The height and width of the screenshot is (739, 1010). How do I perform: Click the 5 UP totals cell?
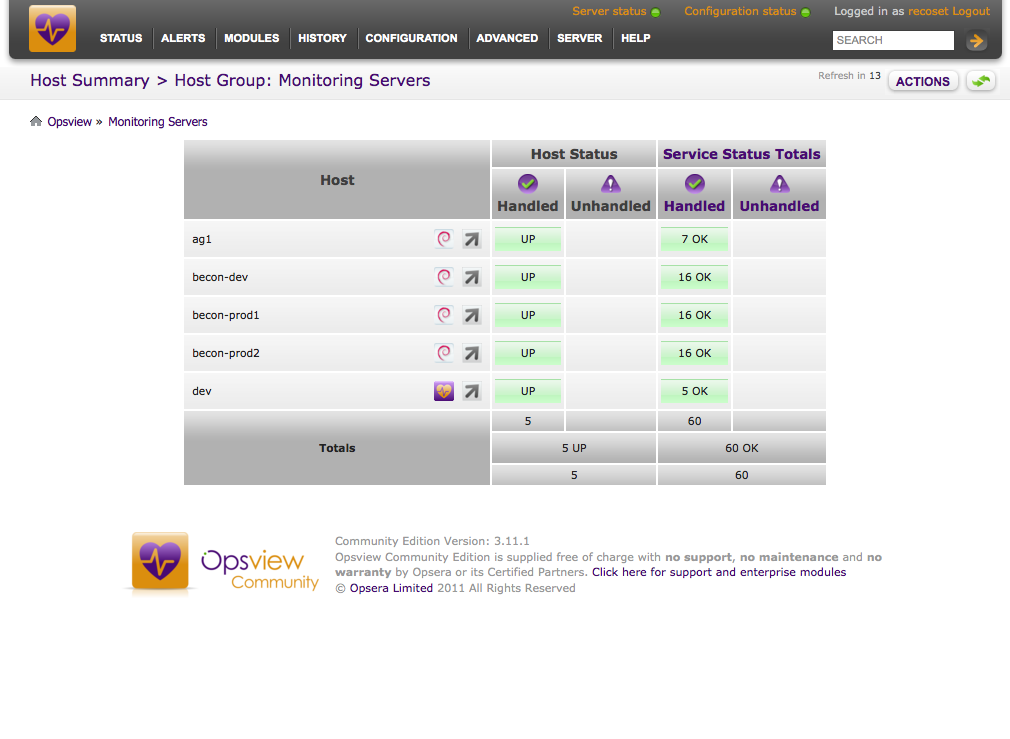[x=574, y=448]
